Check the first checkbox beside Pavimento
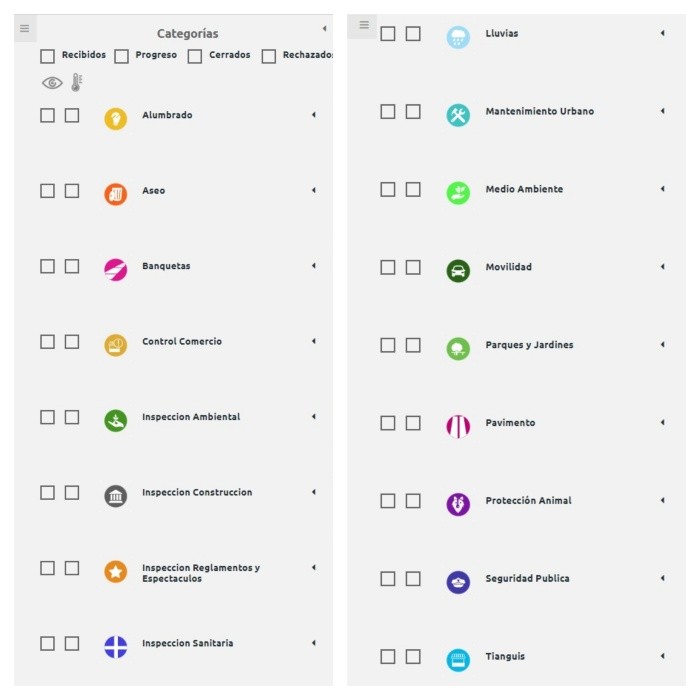Viewport: 700px width, 700px height. [x=388, y=423]
